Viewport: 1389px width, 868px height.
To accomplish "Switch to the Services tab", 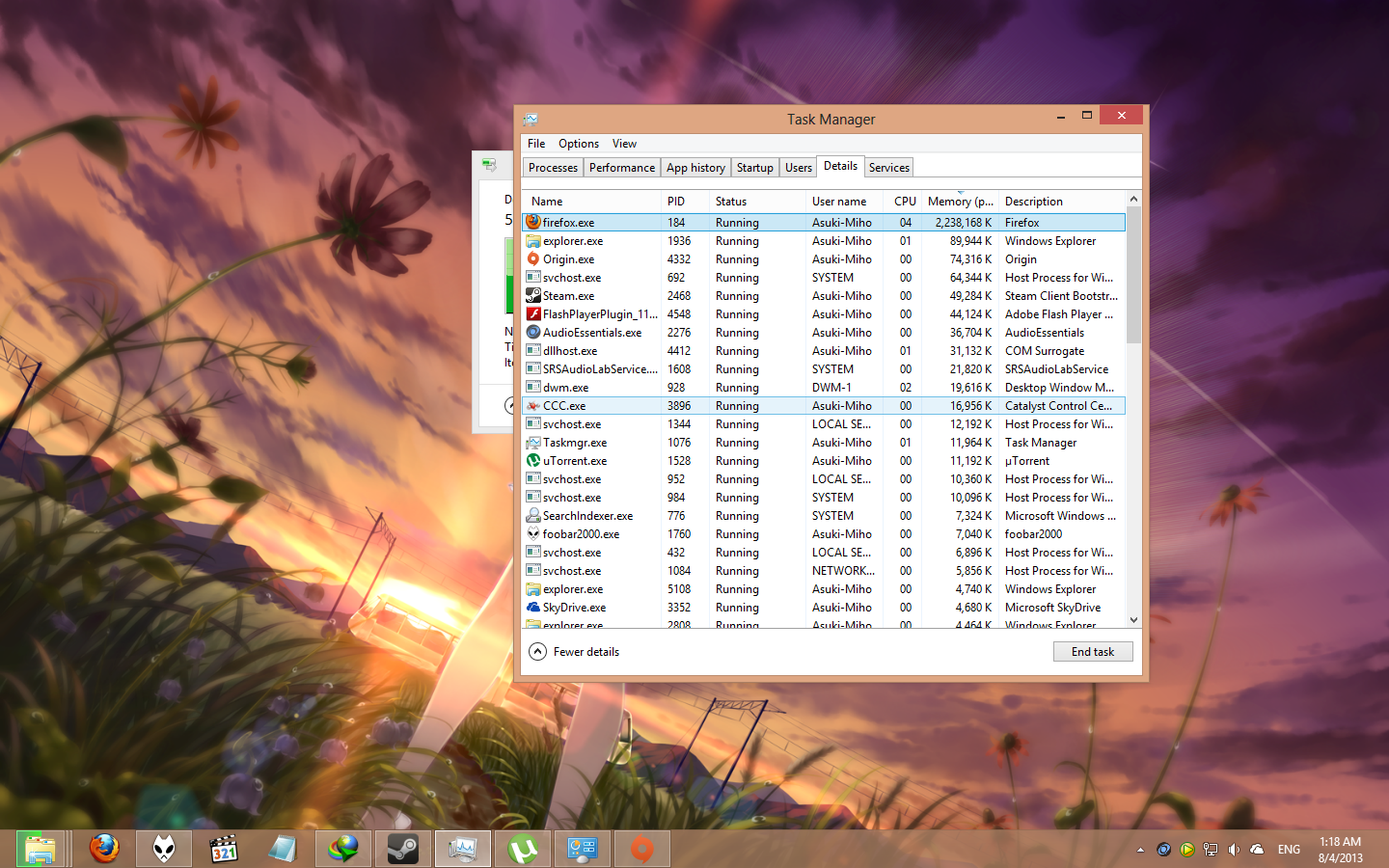I will 889,168.
